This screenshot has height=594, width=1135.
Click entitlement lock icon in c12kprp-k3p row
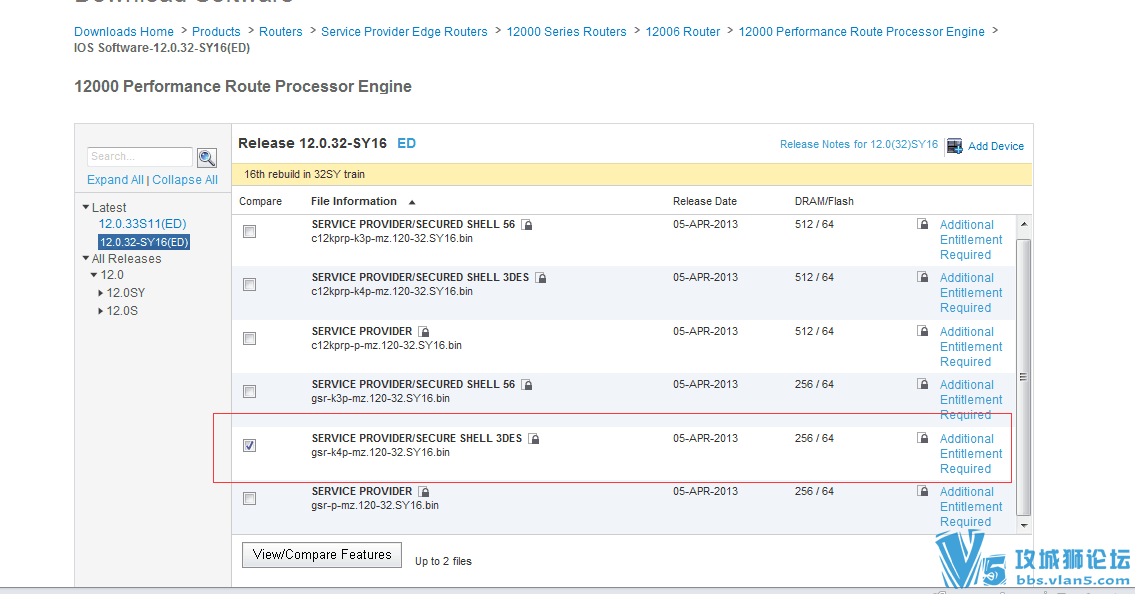click(x=923, y=224)
